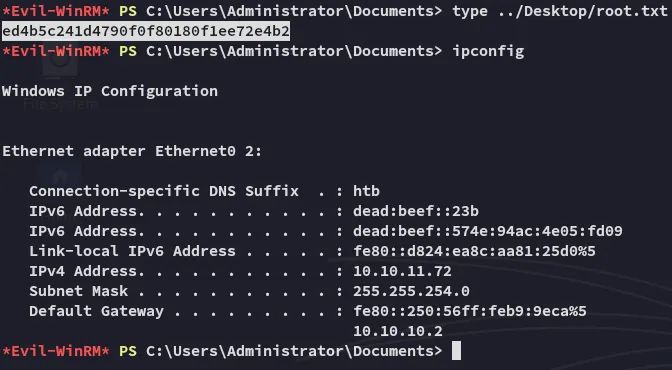Click the last *Evil-WinRM* prompt label

56,351
